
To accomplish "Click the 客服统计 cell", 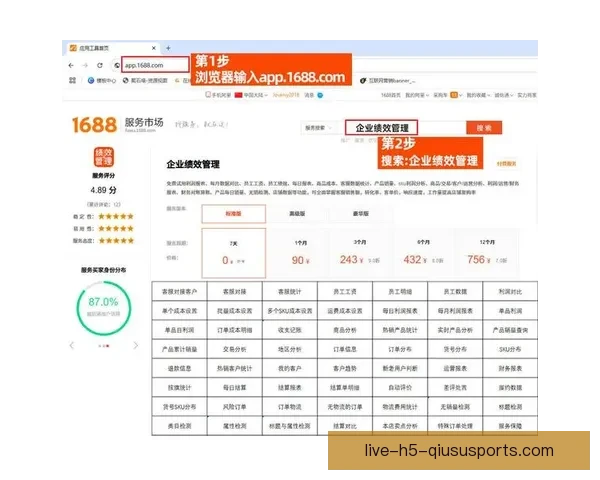I will (x=290, y=292).
